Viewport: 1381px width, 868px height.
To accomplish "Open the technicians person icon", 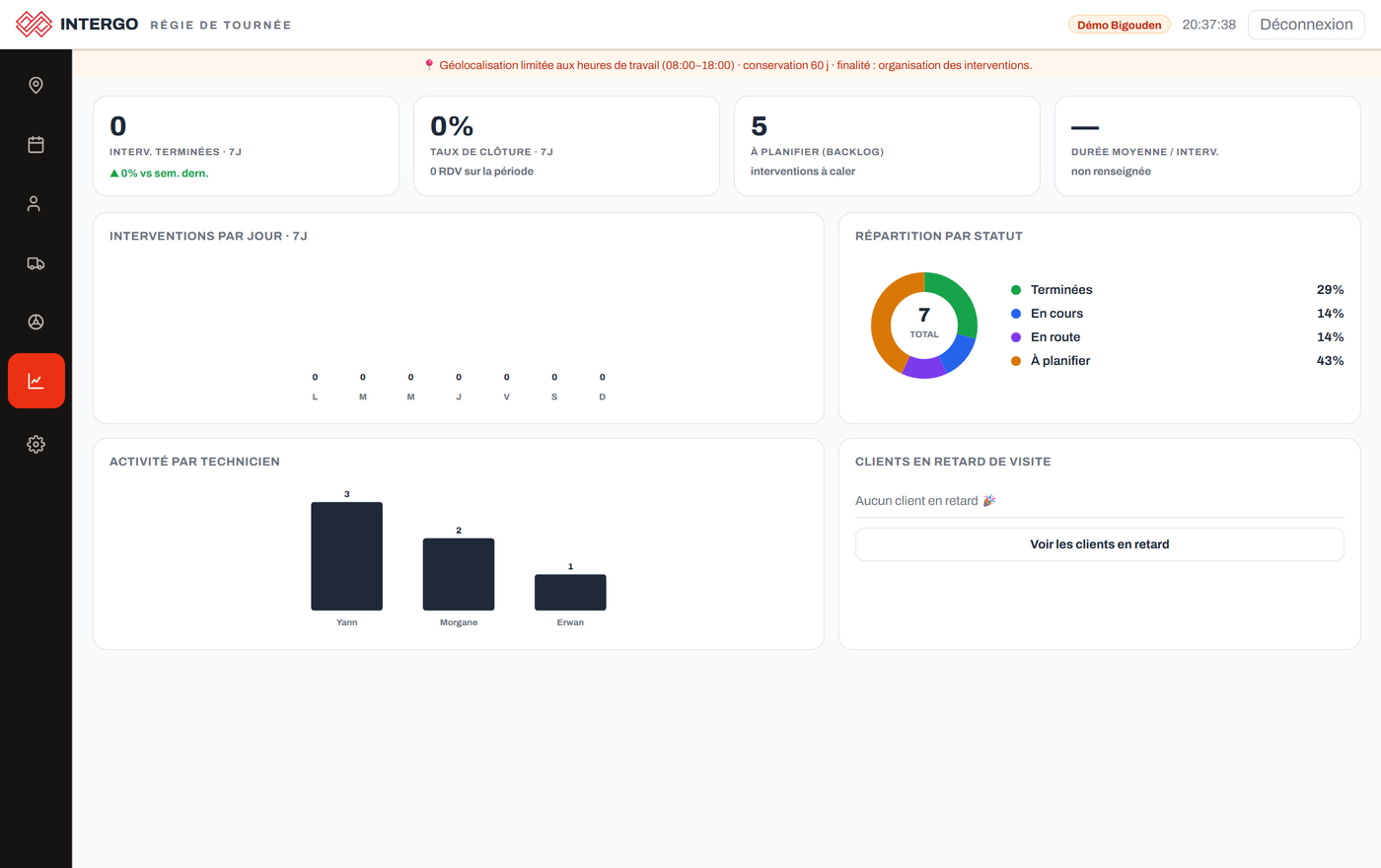I will tap(36, 203).
